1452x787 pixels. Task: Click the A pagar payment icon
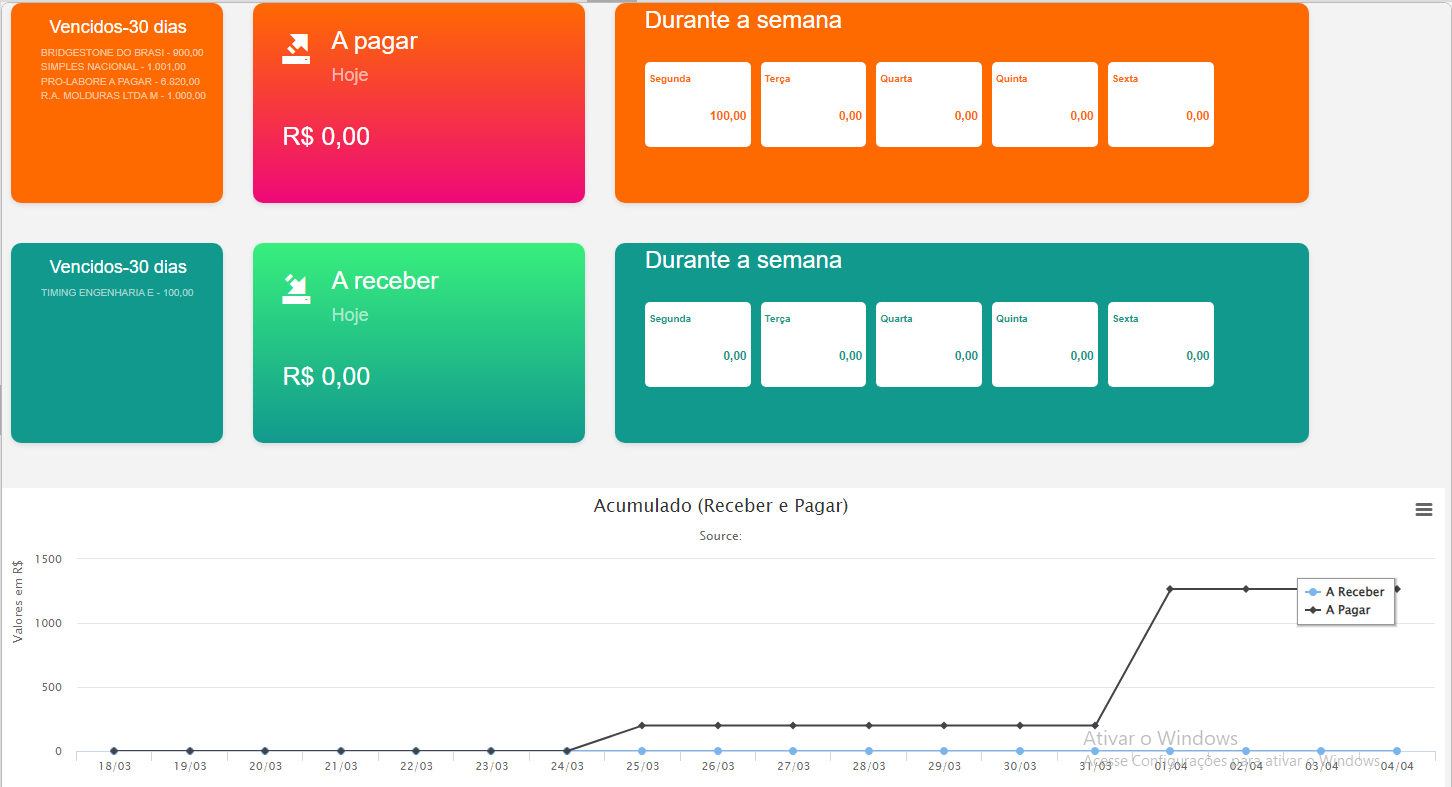(x=296, y=49)
